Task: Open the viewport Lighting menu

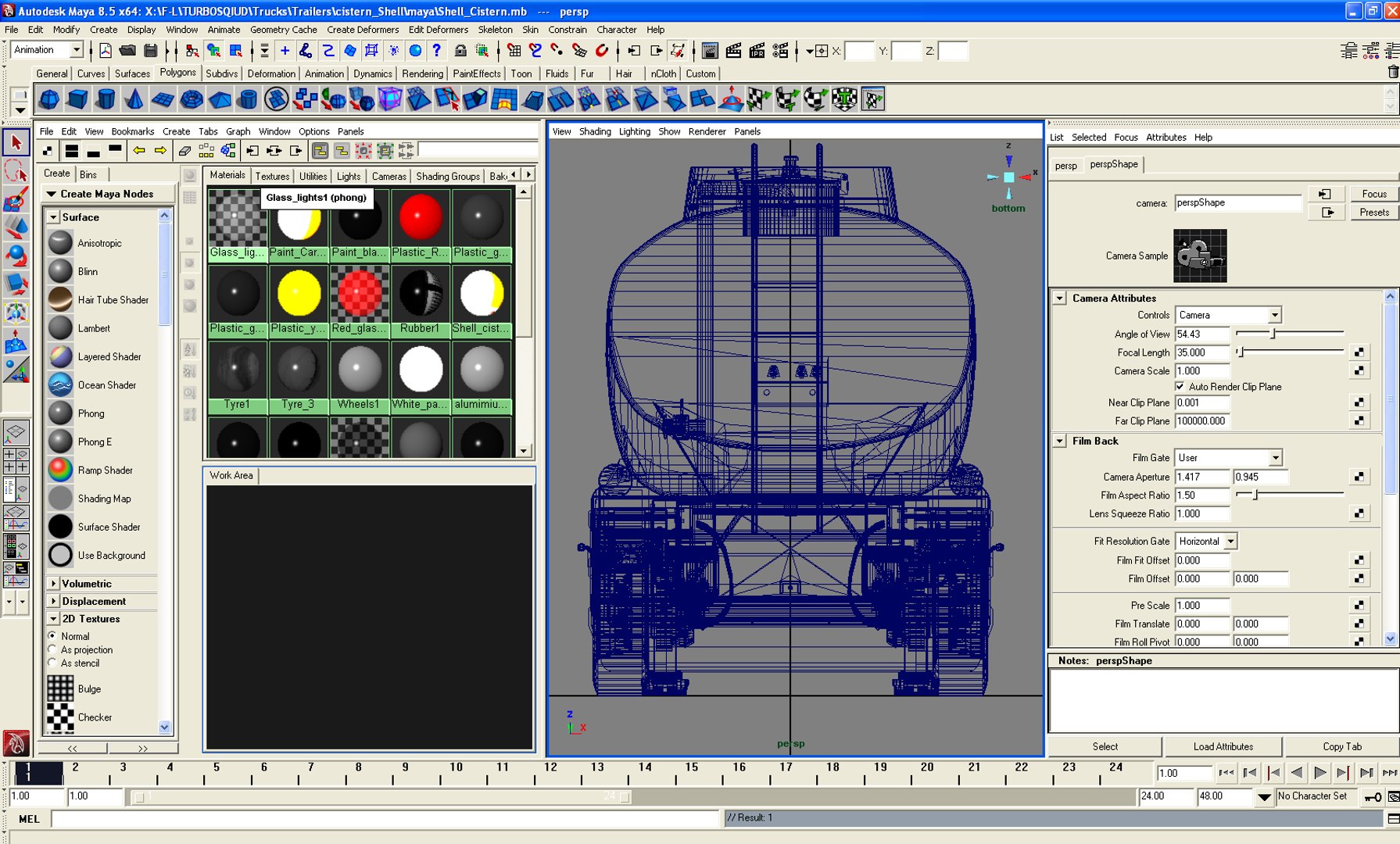Action: click(635, 131)
